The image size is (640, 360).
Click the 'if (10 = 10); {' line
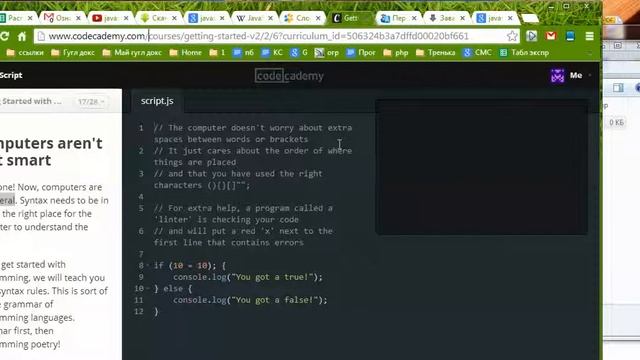coord(190,266)
